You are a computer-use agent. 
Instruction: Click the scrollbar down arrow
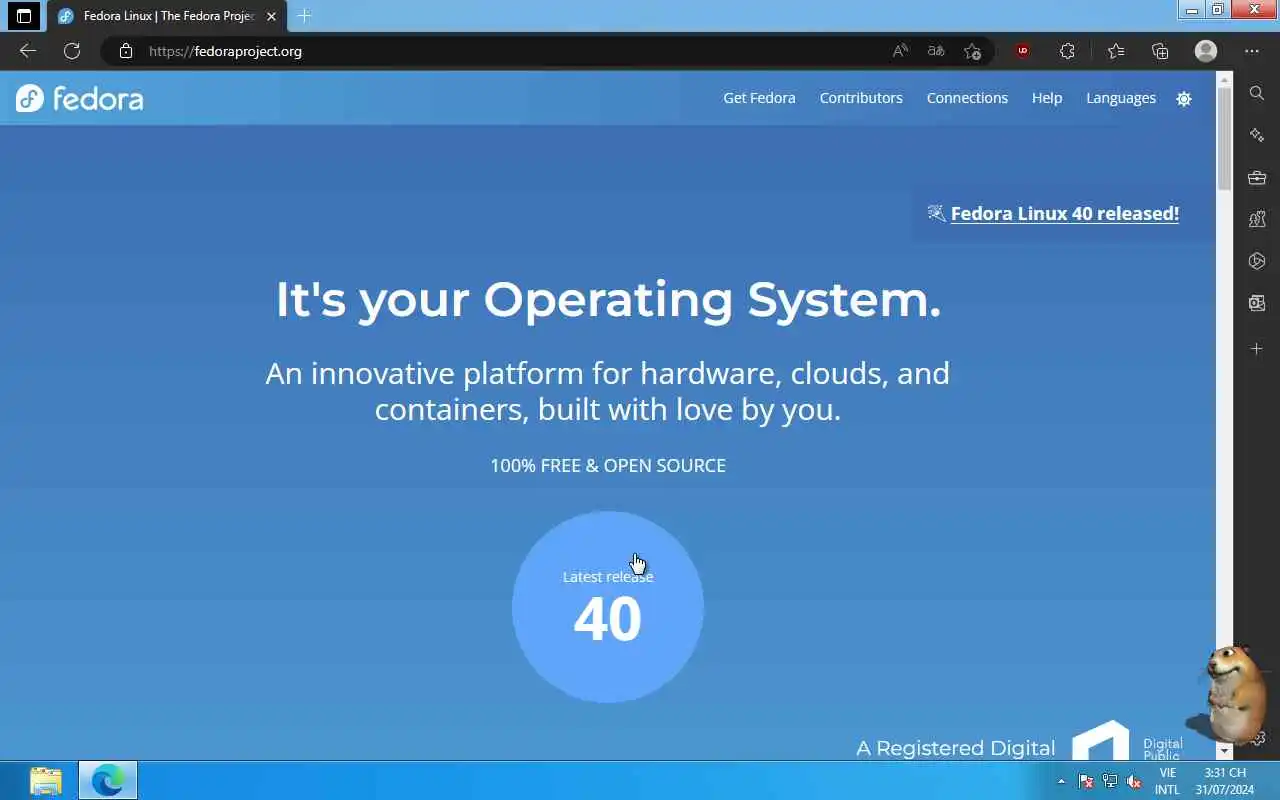[x=1224, y=750]
